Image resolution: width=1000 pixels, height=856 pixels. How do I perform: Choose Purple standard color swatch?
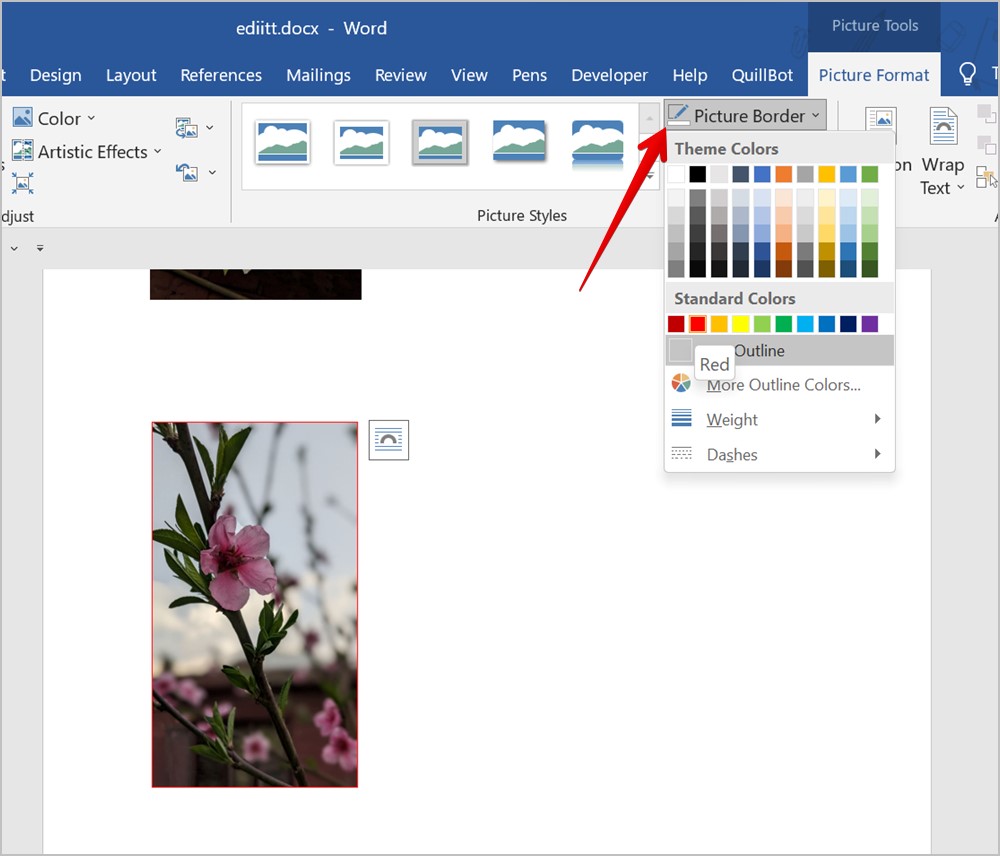870,324
